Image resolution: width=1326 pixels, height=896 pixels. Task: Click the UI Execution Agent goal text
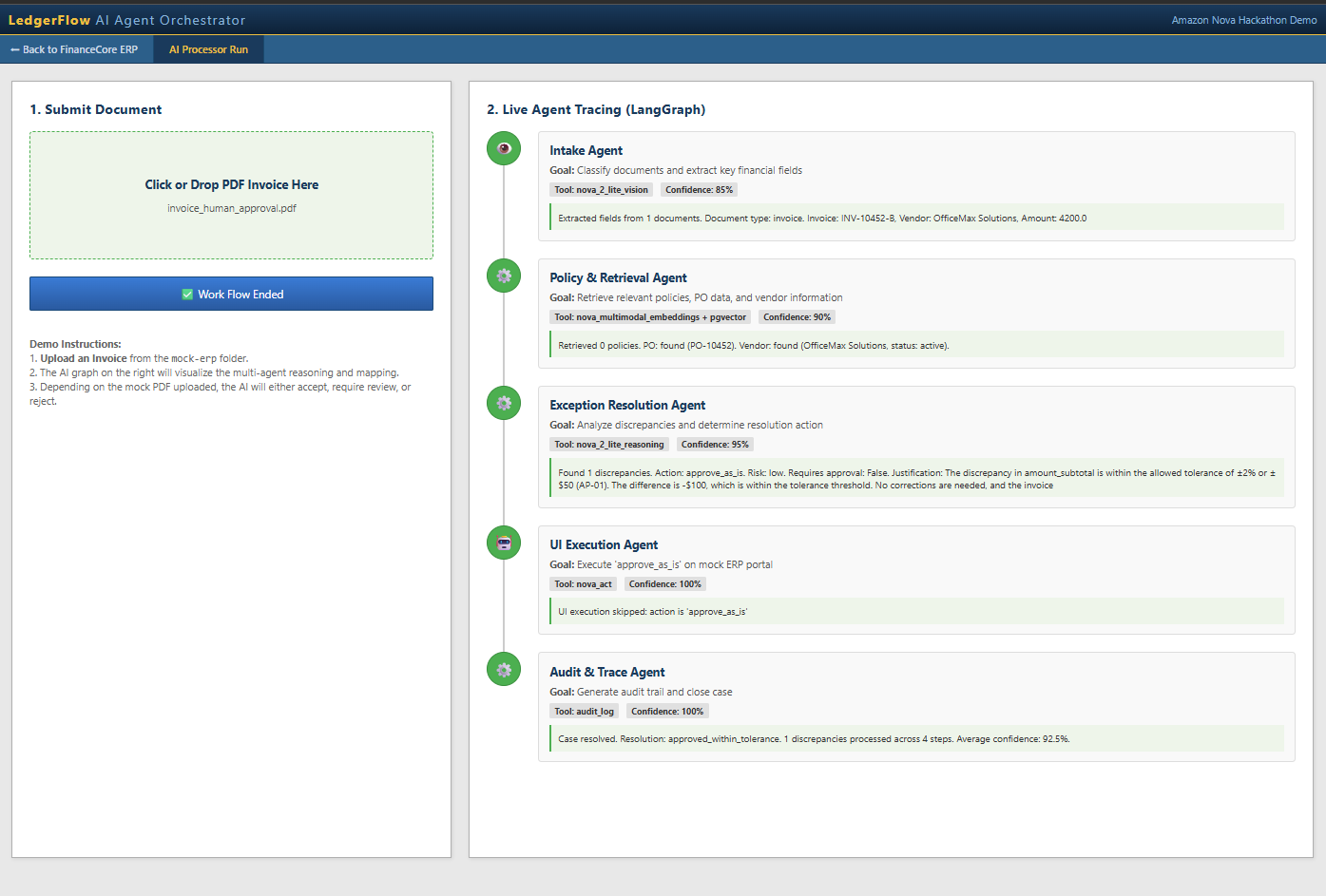coord(661,564)
